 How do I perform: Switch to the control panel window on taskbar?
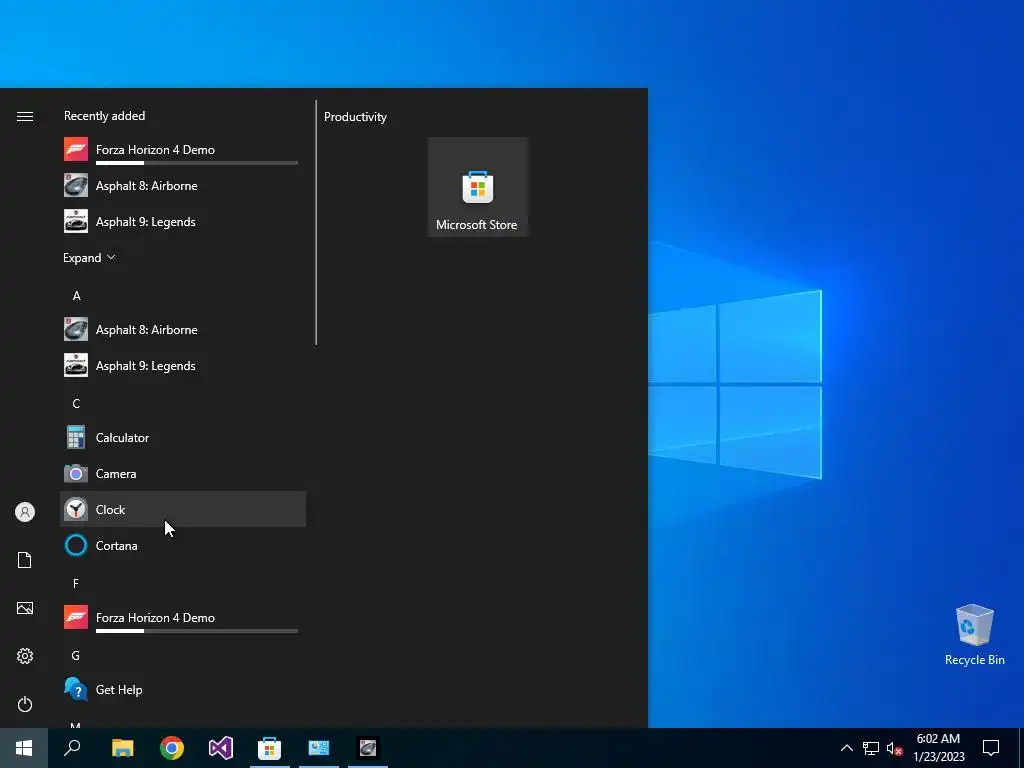[319, 748]
